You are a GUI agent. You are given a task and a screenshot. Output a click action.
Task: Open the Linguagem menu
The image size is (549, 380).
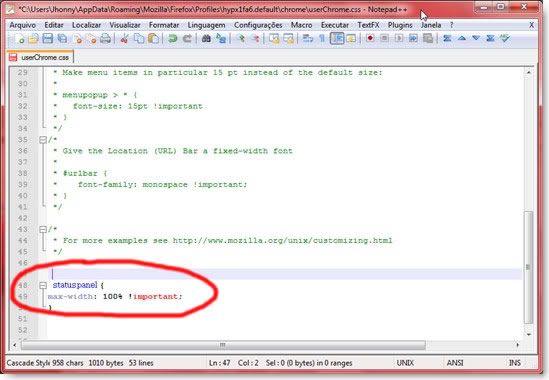[x=207, y=25]
